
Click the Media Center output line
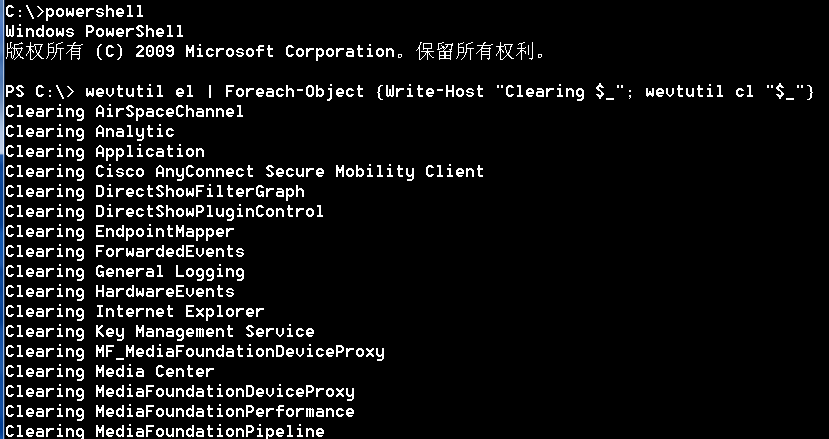[109, 372]
